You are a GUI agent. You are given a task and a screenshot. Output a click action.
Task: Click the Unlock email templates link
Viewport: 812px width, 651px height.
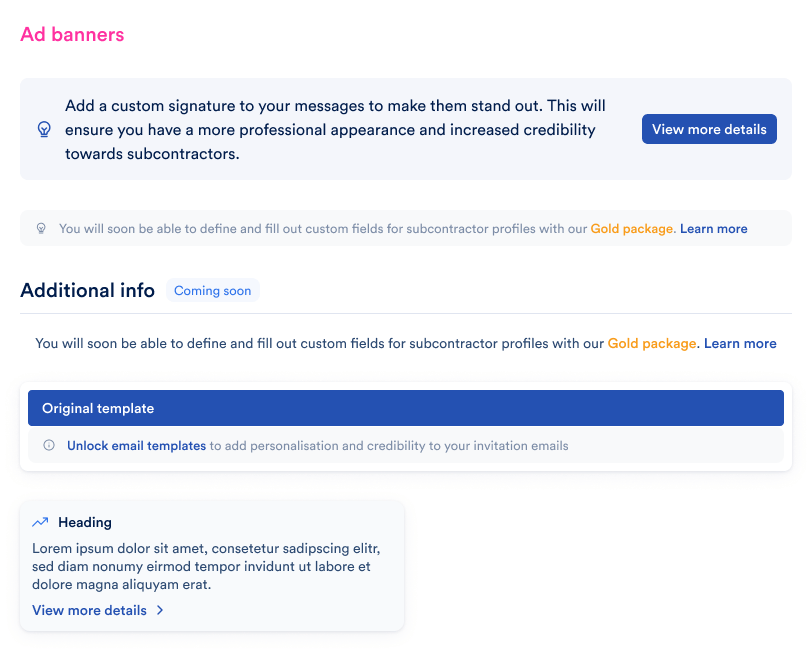pos(136,446)
